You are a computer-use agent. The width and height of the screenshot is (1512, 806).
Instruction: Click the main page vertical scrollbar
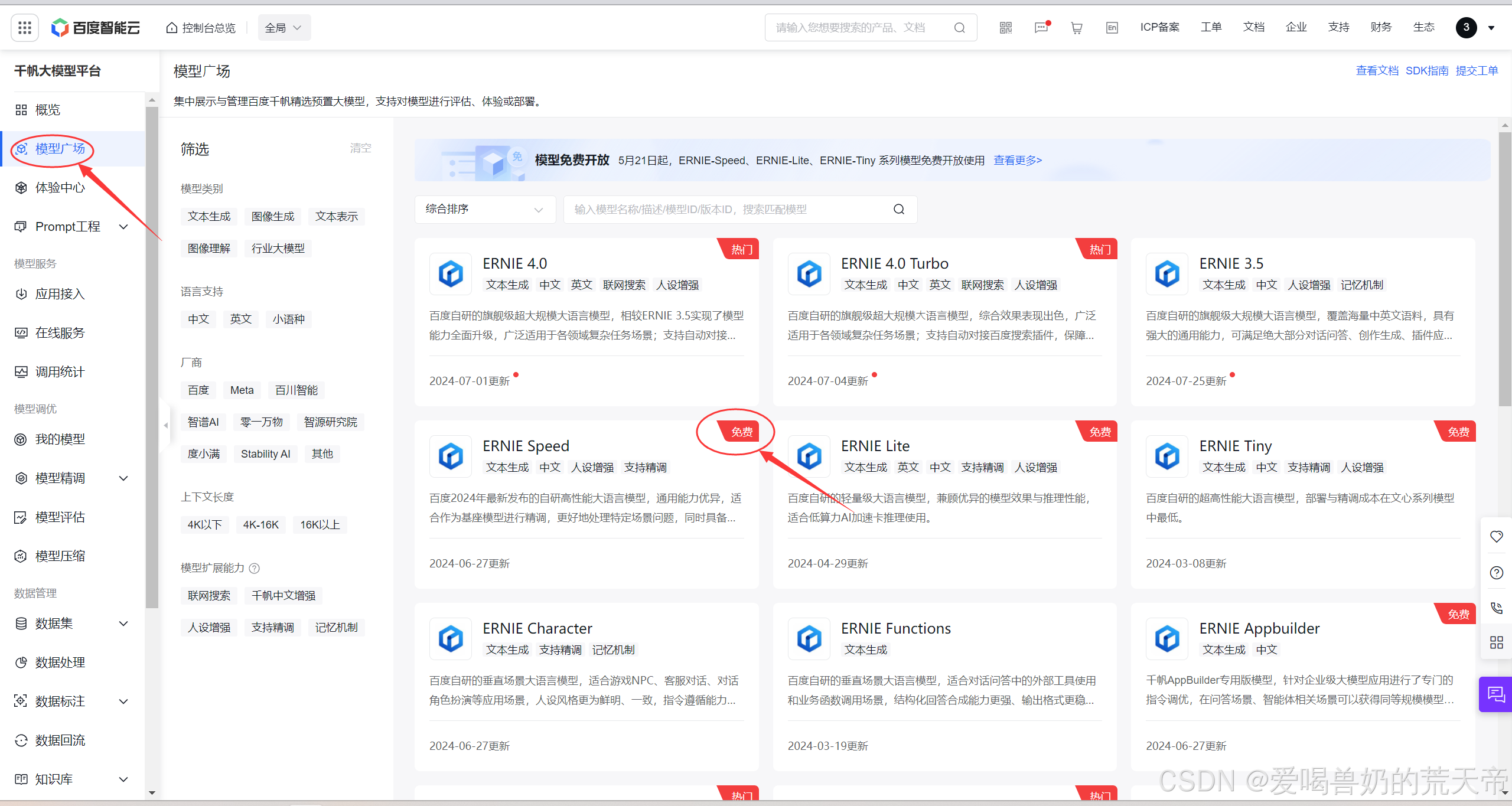(1505, 269)
